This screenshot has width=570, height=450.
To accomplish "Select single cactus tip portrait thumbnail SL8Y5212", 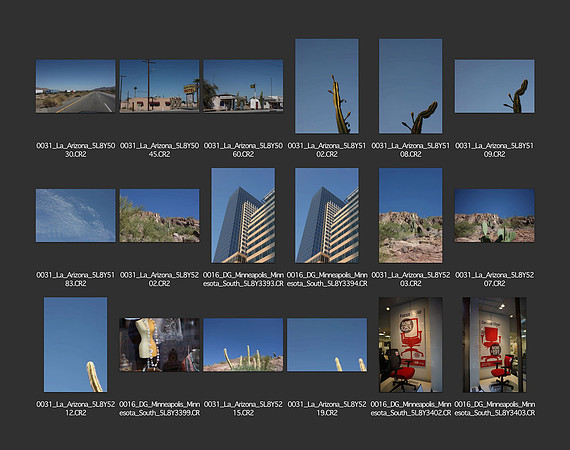I will coord(76,345).
